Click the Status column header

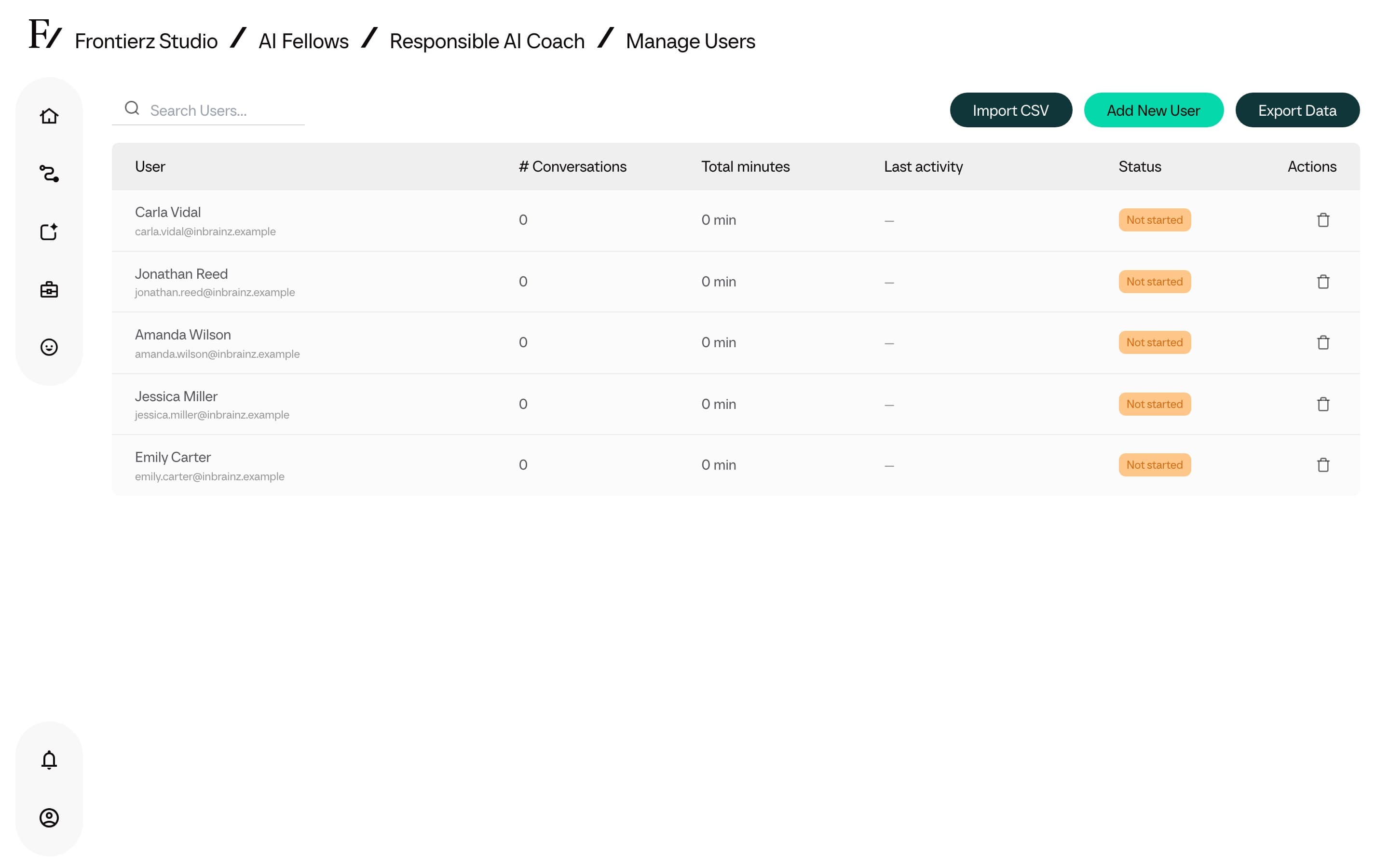1139,166
